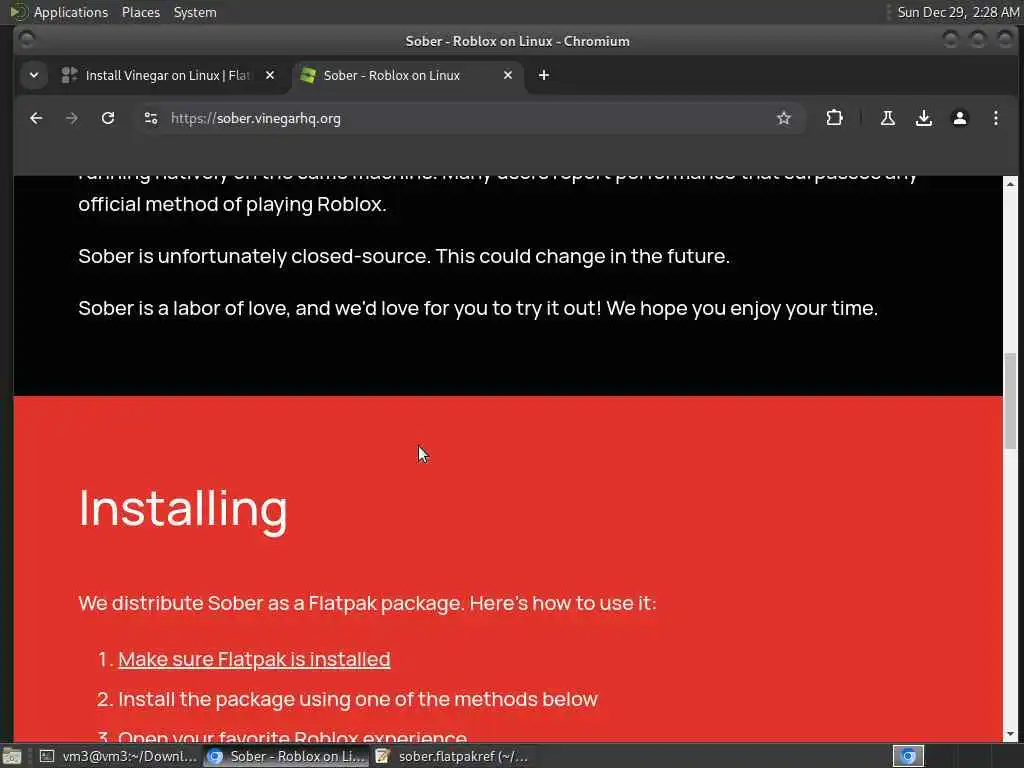
Task: Close the Install Vinegar on Linux tab
Action: (x=270, y=75)
